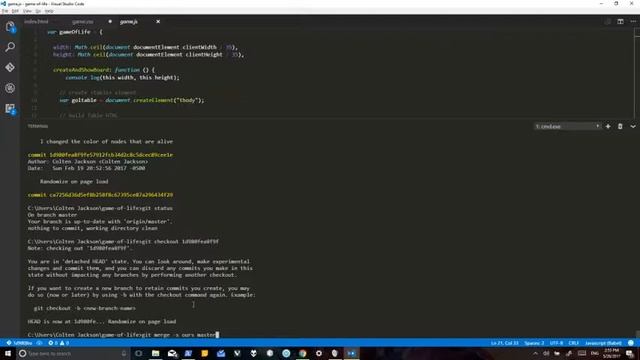Open the Extensions view in activity bar
Image resolution: width=640 pixels, height=360 pixels.
coord(10,109)
